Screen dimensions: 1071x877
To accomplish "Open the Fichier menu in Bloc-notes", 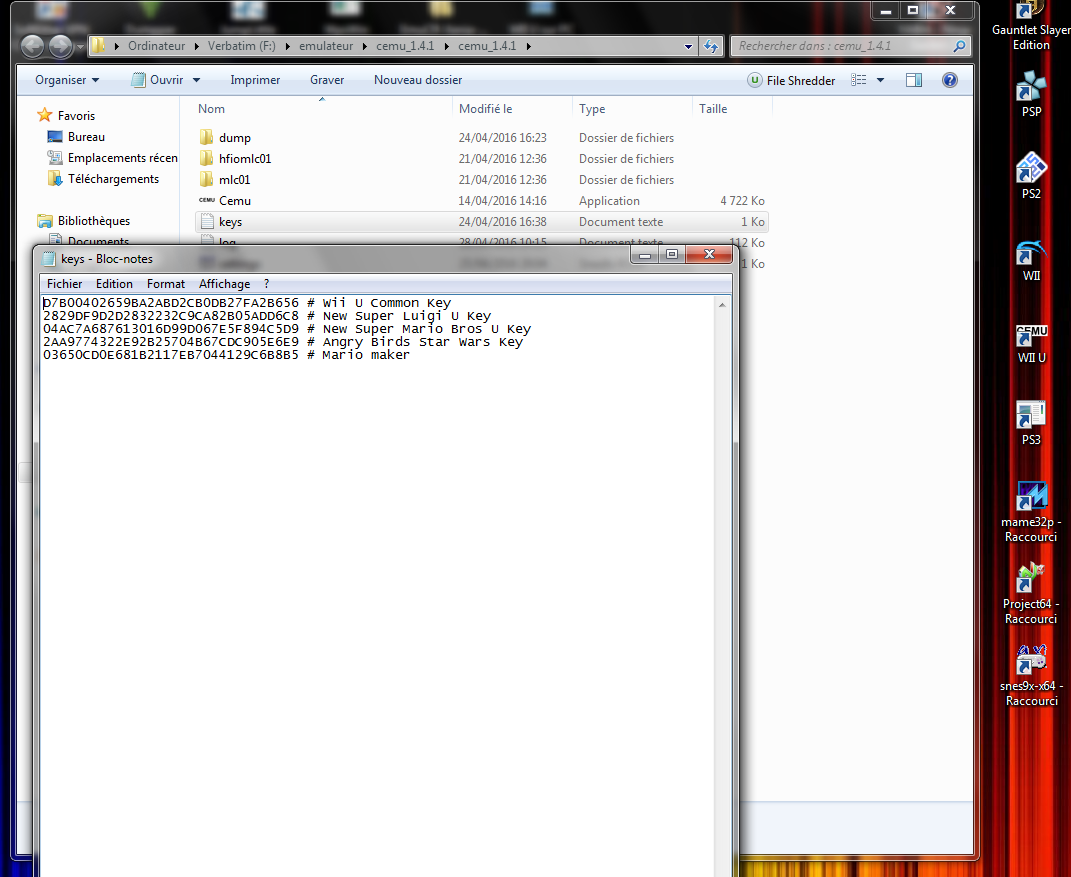I will 64,284.
